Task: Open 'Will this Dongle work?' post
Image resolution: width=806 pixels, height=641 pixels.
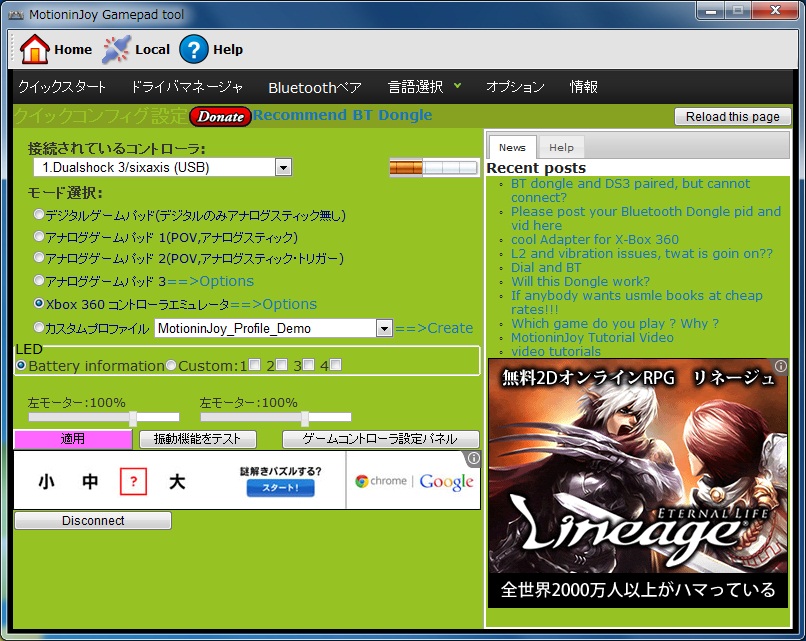Action: tap(580, 281)
